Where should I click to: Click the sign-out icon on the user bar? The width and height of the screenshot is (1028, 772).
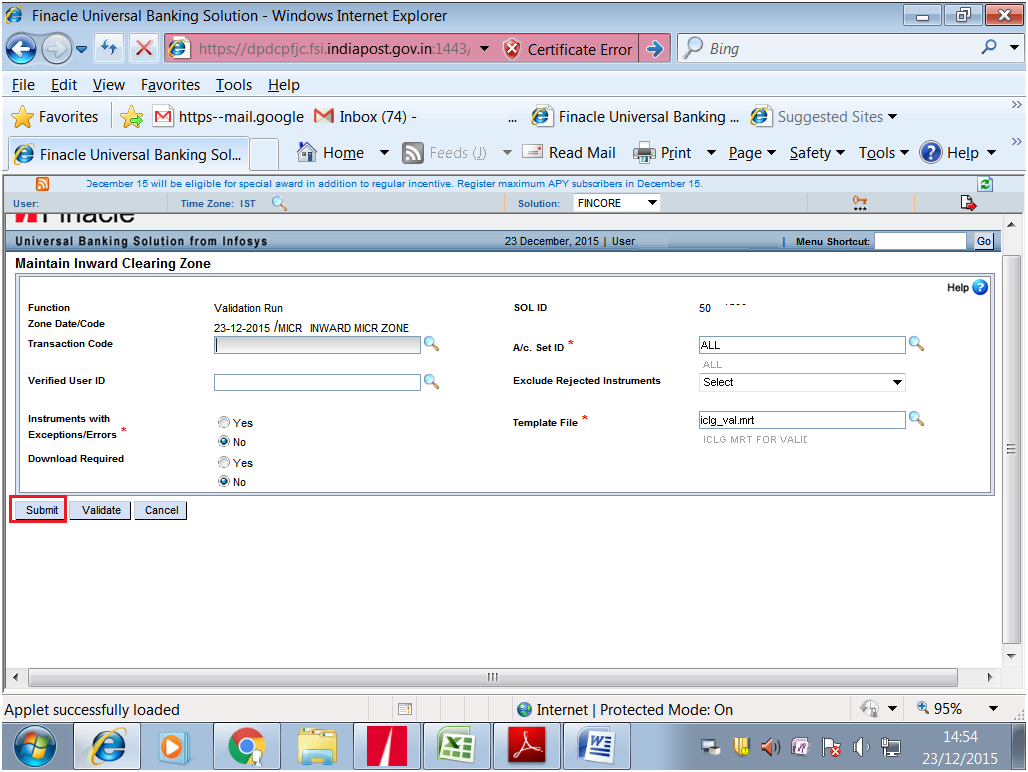click(x=968, y=202)
